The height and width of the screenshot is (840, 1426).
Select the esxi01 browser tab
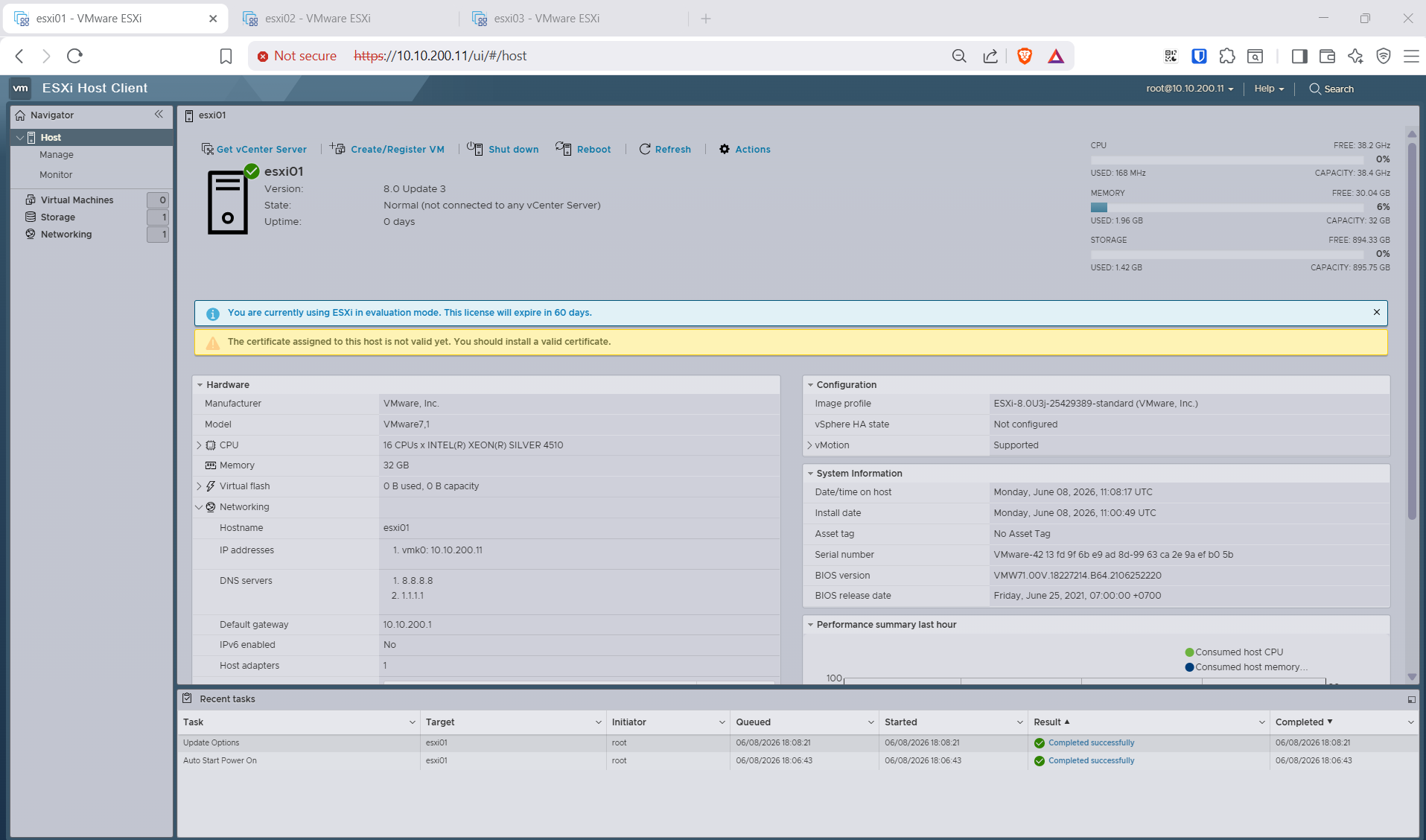coord(115,19)
